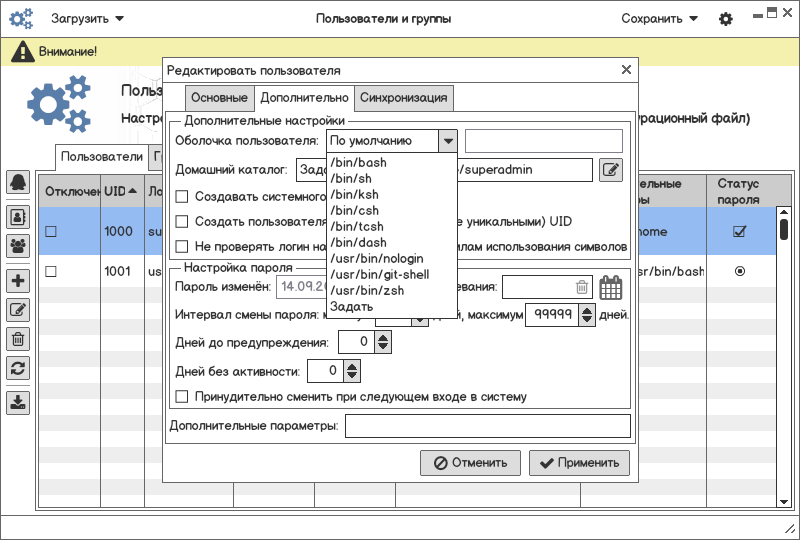Image resolution: width=800 pixels, height=540 pixels.
Task: Click the add user plus icon
Action: coord(18,282)
